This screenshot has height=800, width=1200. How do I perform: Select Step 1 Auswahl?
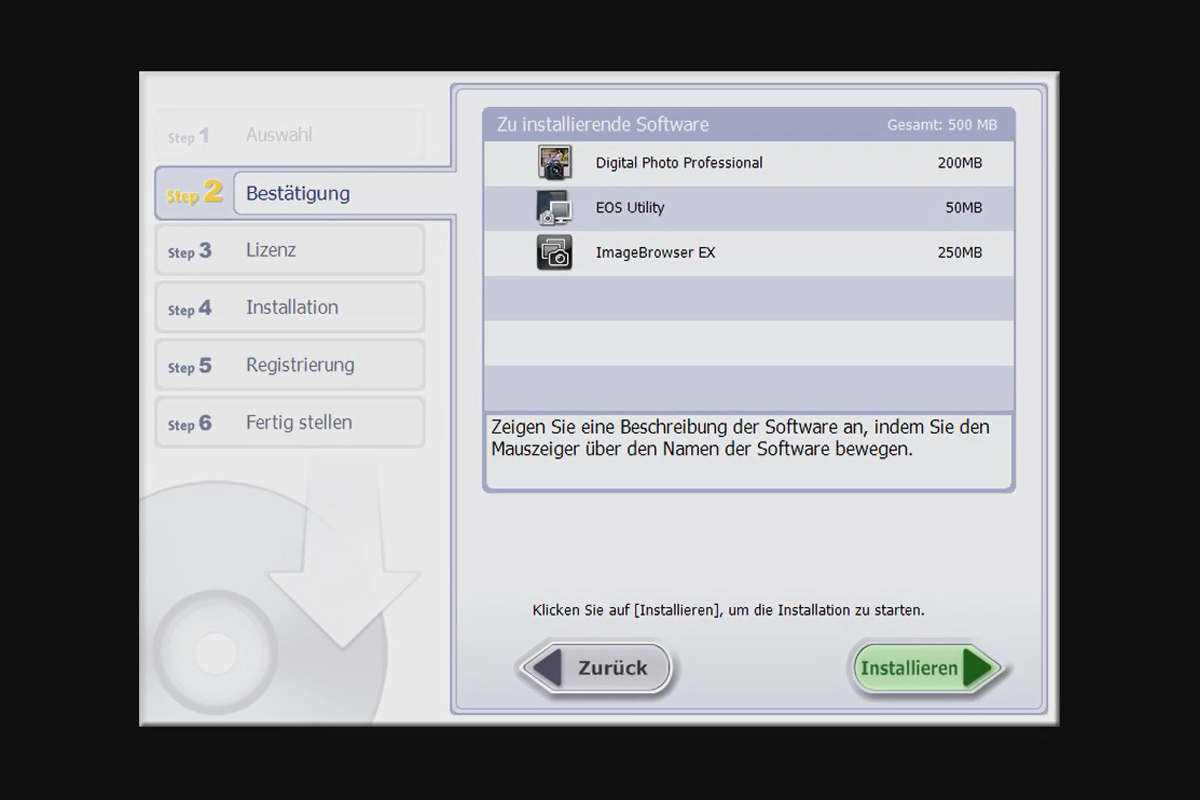pos(290,135)
